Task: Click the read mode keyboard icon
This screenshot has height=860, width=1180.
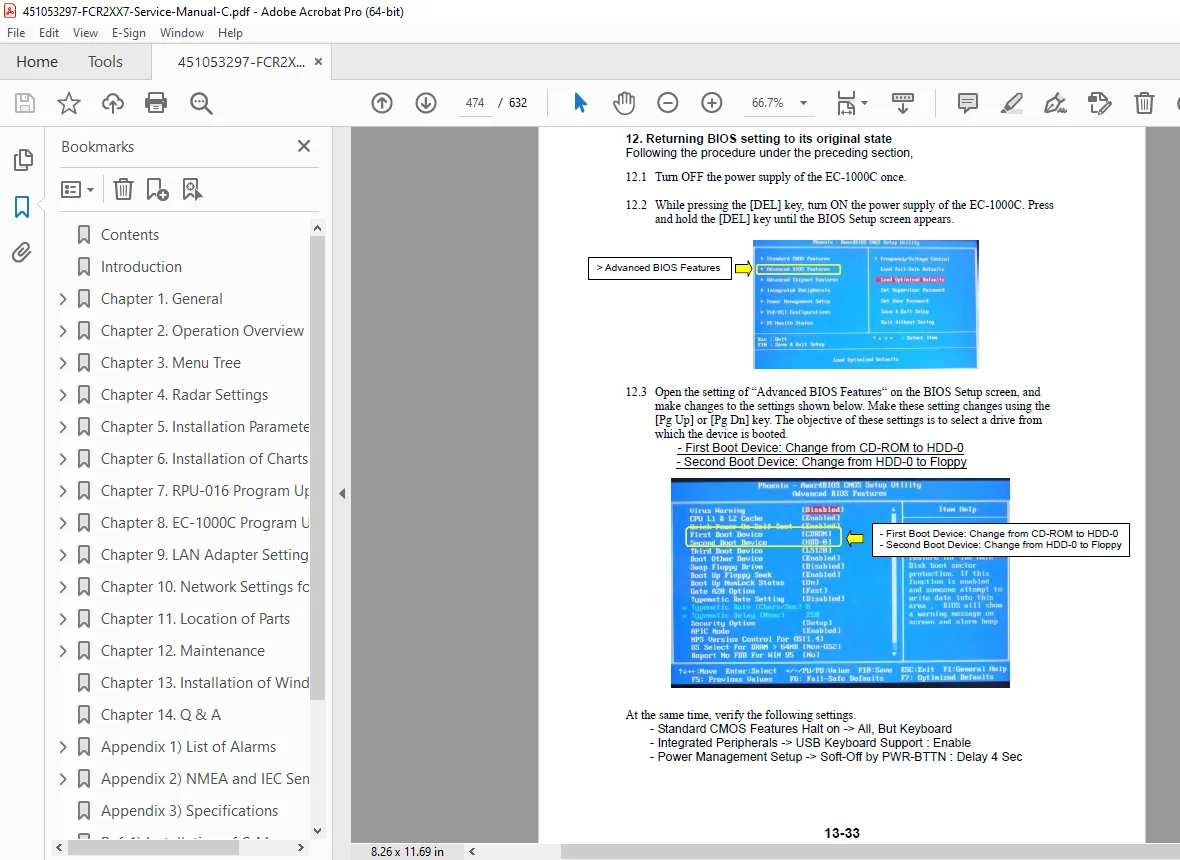Action: click(902, 103)
